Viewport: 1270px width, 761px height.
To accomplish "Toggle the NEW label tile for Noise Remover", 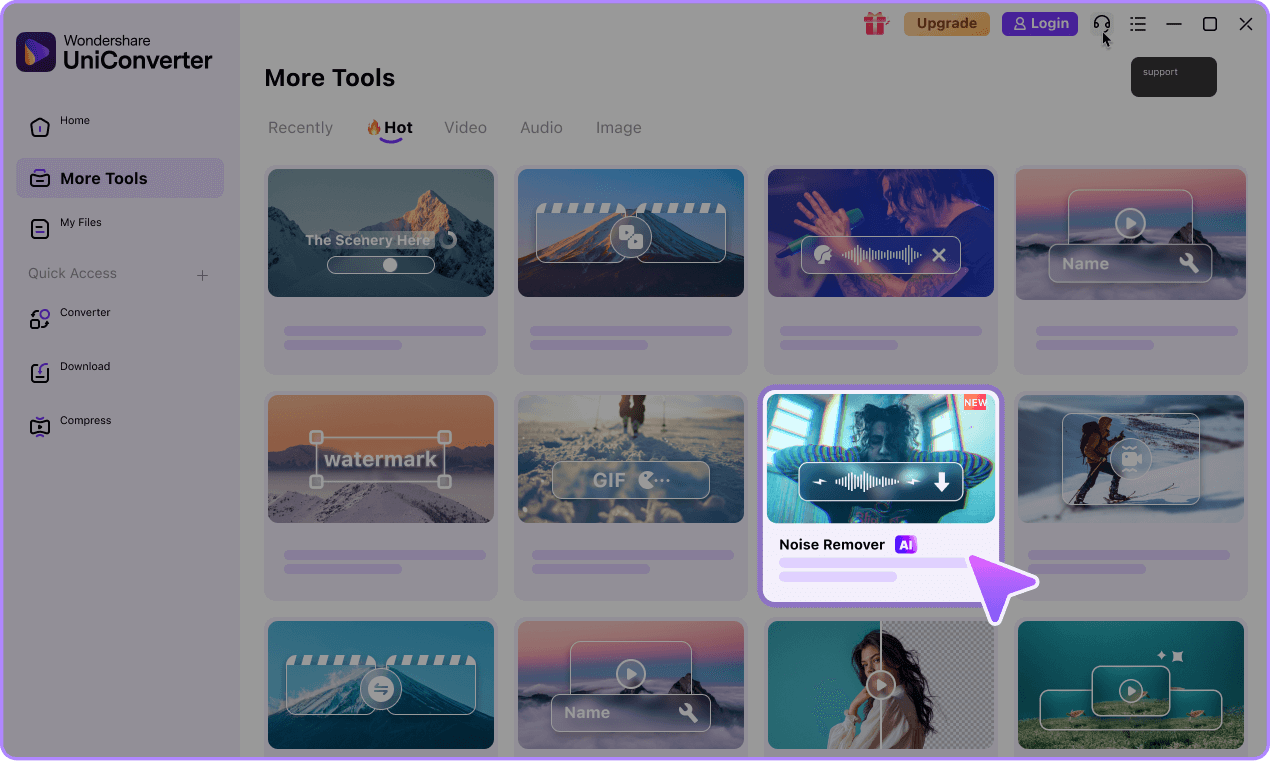I will (974, 402).
